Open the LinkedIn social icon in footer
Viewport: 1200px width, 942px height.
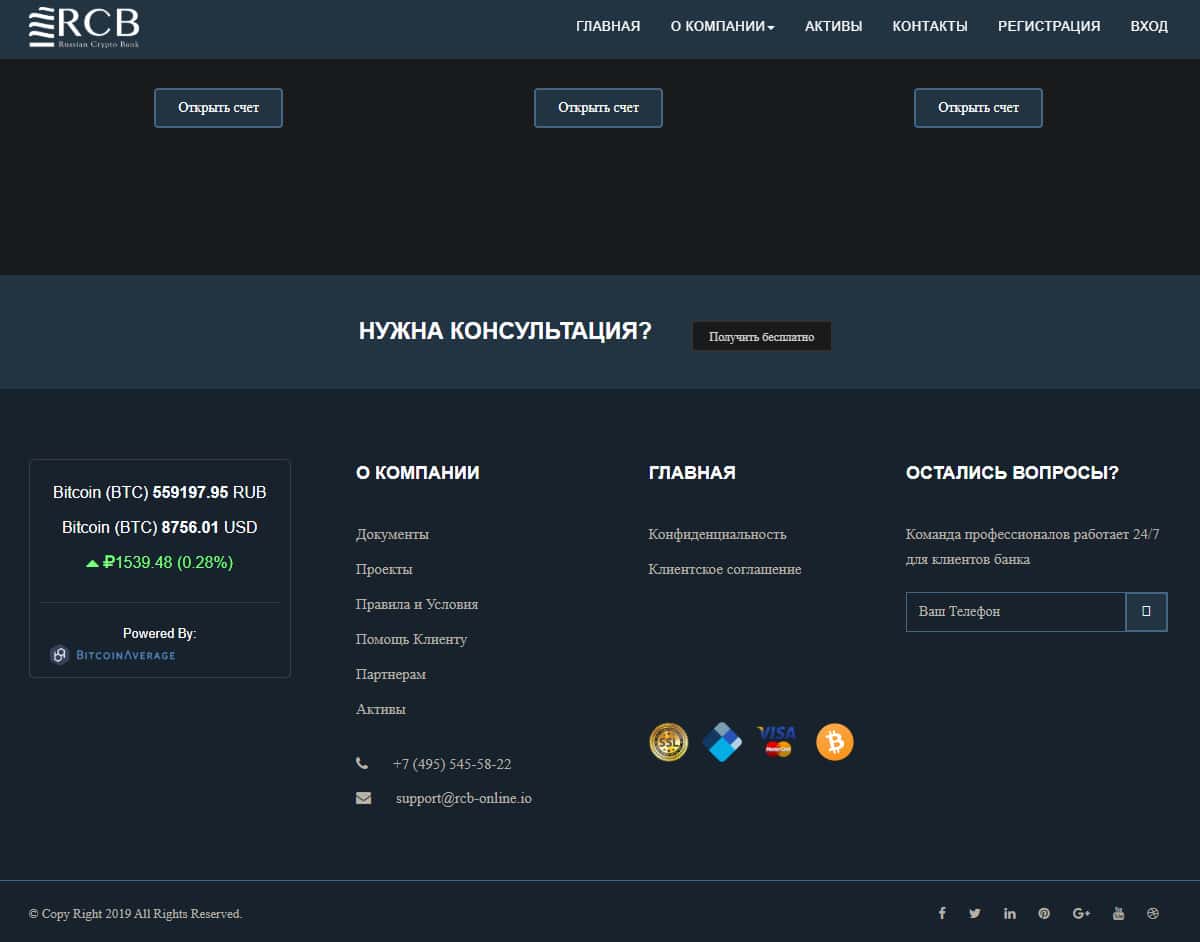click(1010, 913)
